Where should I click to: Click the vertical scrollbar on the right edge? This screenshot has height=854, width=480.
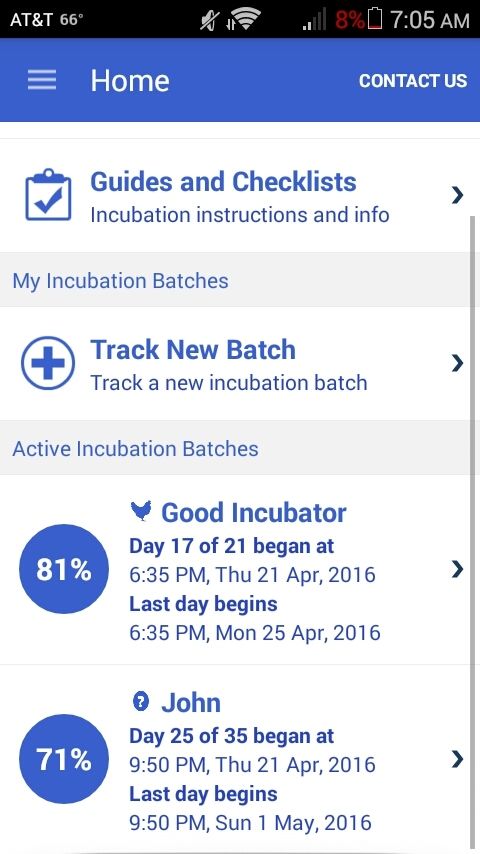click(x=473, y=534)
